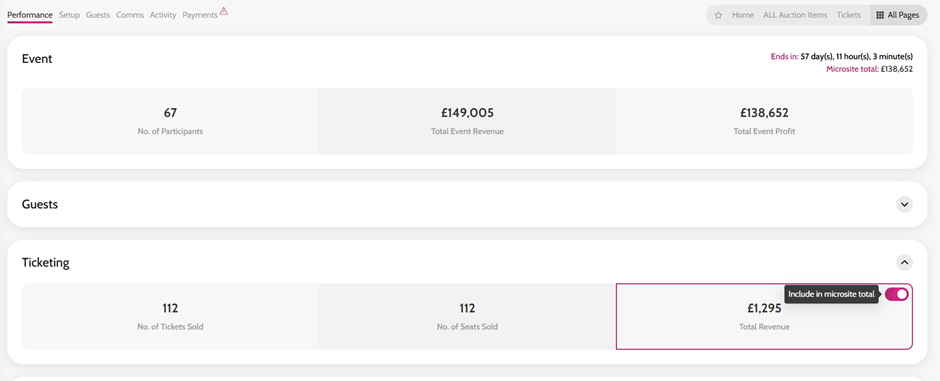Switch to the Setup tab
Image resolution: width=940 pixels, height=381 pixels.
(x=70, y=15)
